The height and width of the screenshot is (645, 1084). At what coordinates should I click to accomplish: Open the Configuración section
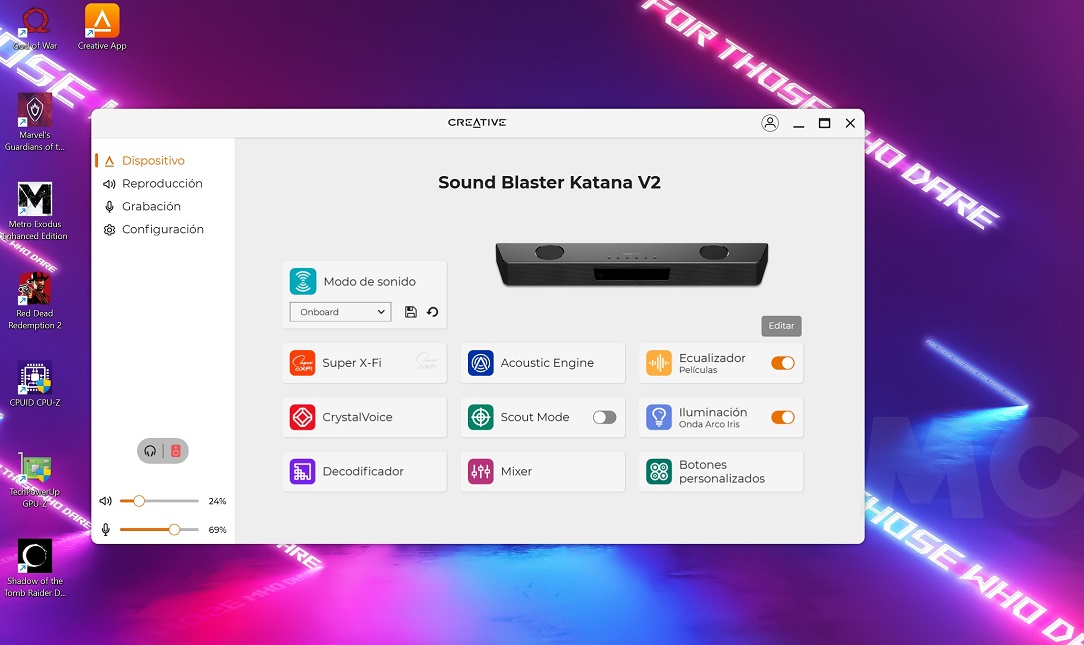coord(162,230)
